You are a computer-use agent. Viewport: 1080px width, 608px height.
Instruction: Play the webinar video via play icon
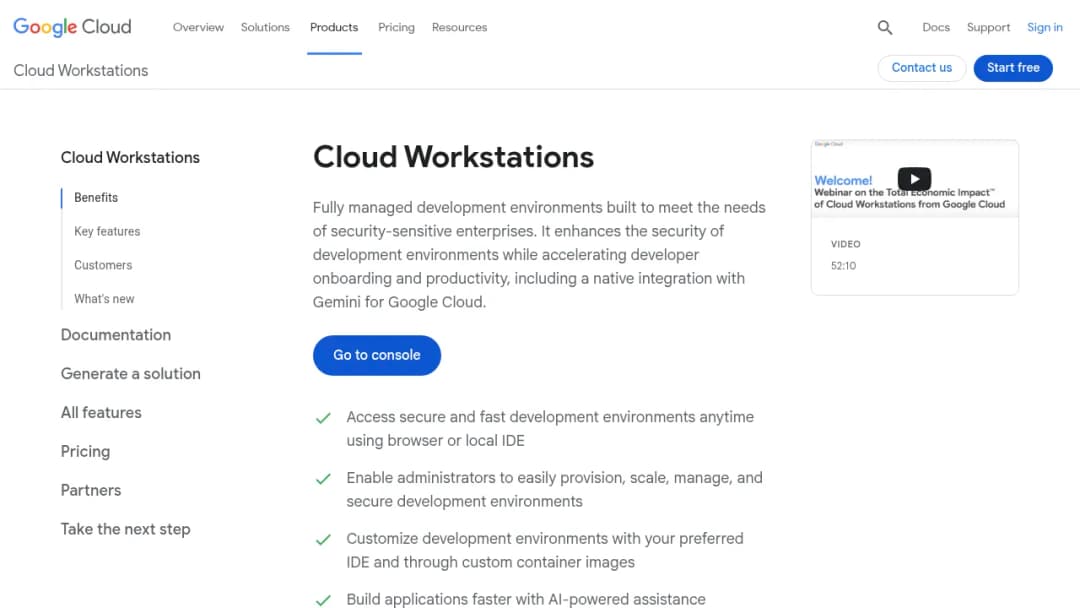(914, 179)
